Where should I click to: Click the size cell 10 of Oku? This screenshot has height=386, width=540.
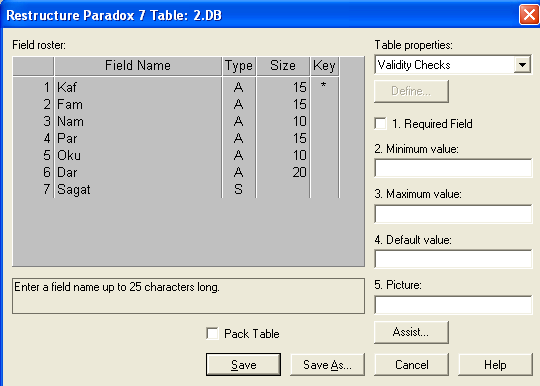pyautogui.click(x=283, y=155)
